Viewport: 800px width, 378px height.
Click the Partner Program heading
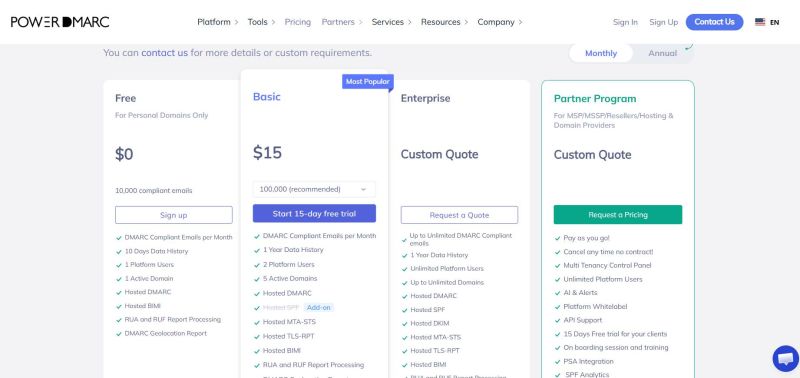[595, 98]
